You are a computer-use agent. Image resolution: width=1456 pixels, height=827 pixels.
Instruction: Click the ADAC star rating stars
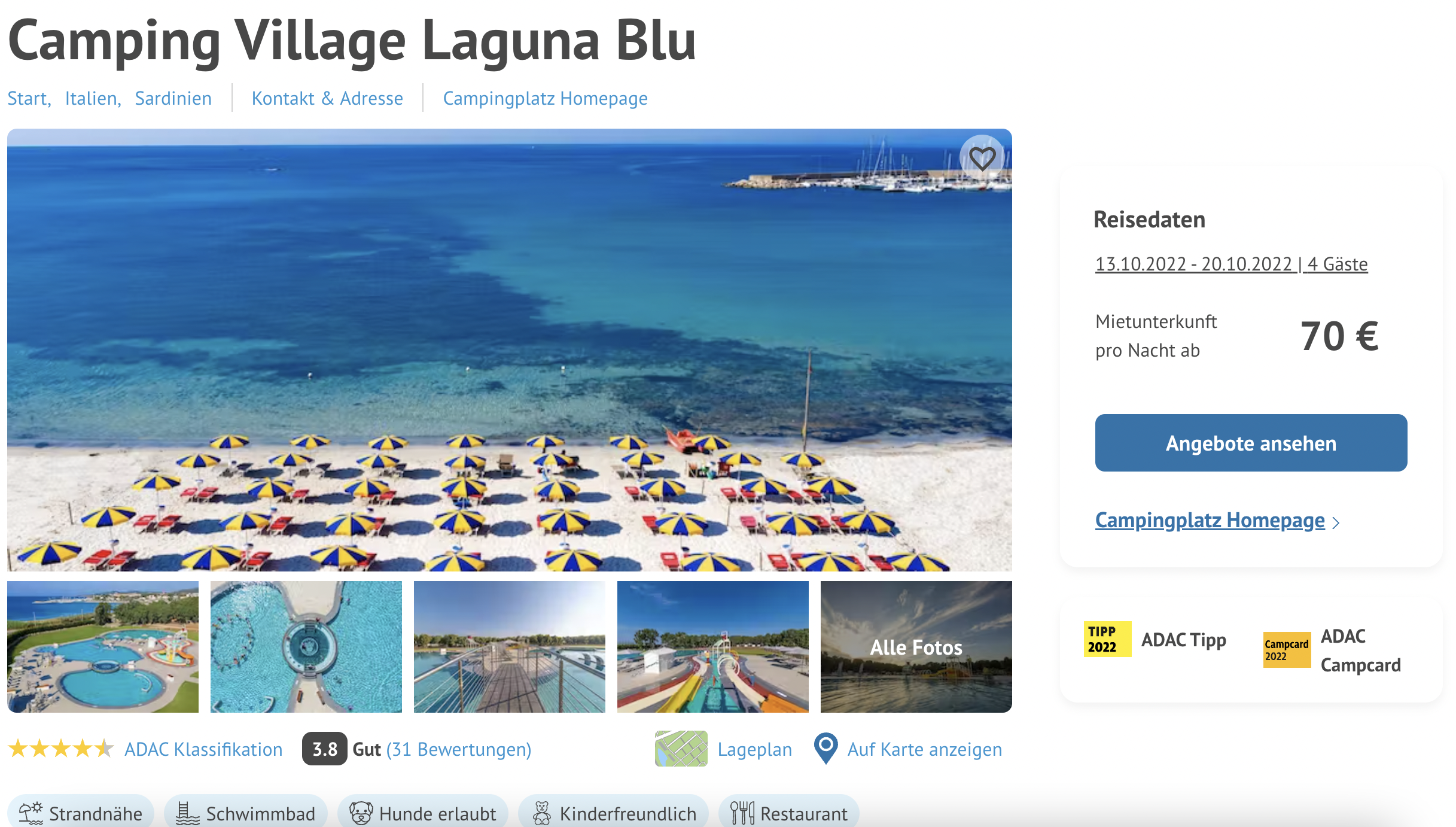[x=61, y=749]
